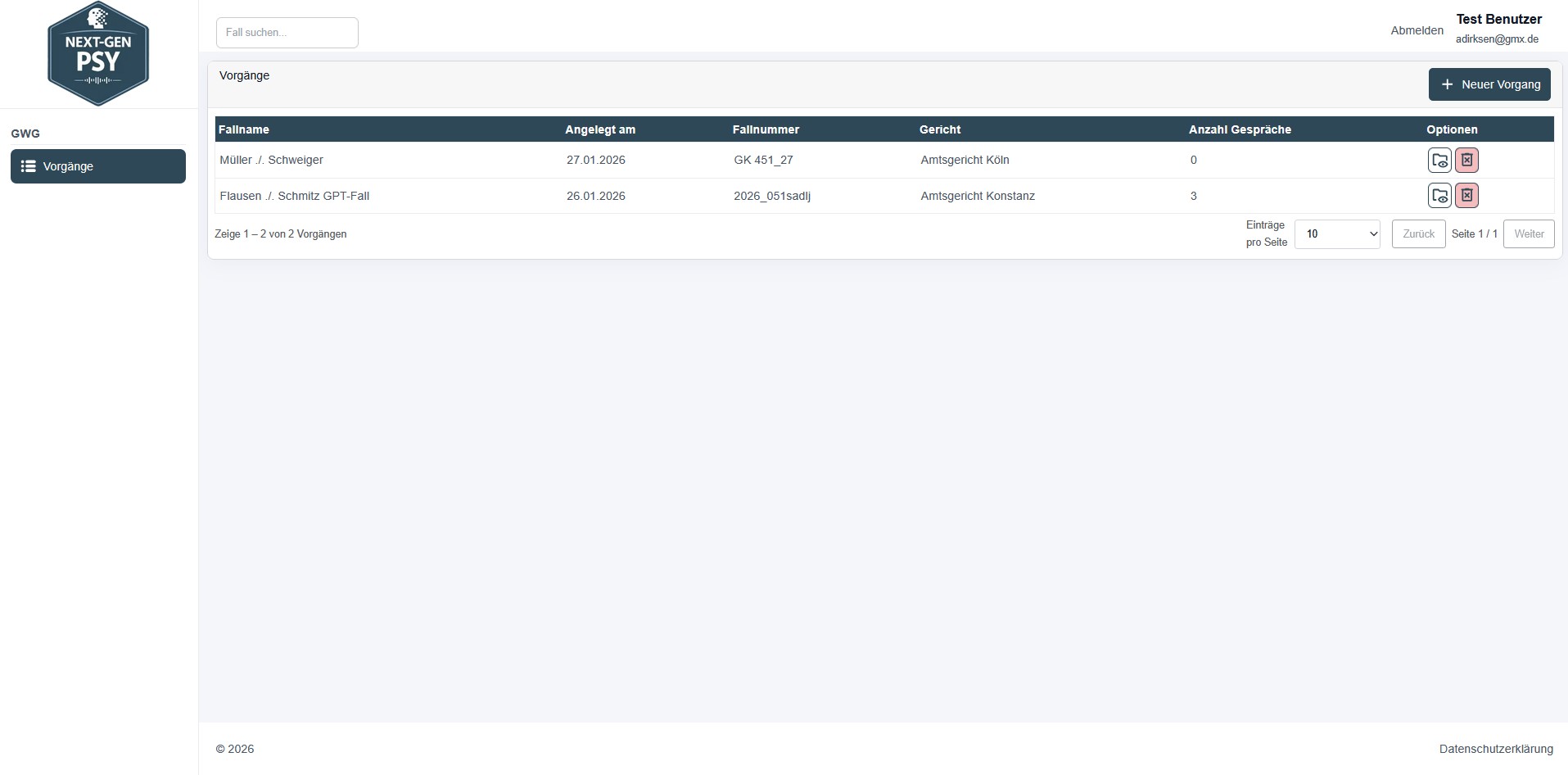Screen dimensions: 1568x775
Task: Open the Flausen ./. Schmitz case folder icon
Action: pyautogui.click(x=1439, y=196)
